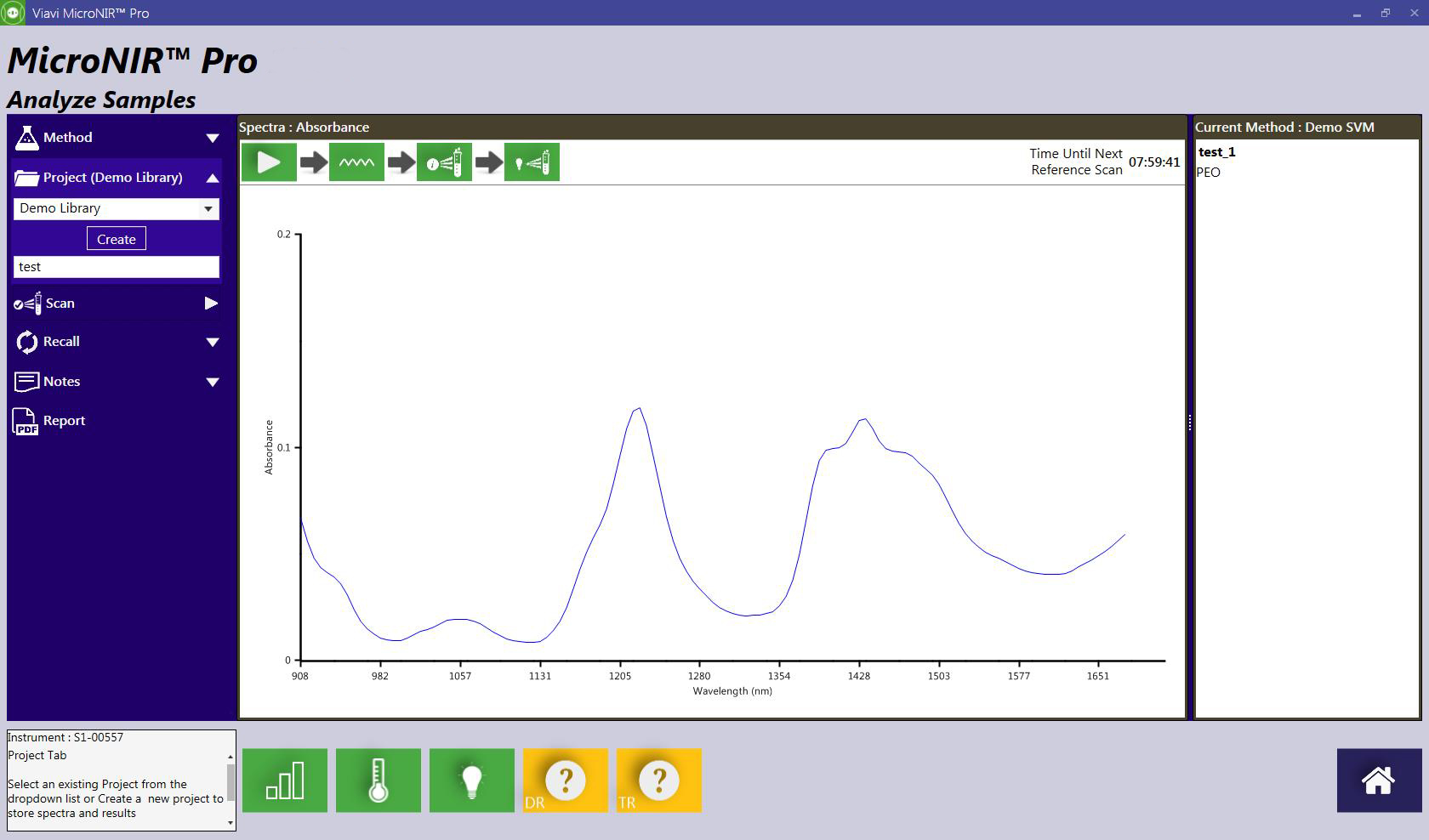Screen dimensions: 1429x840
Task: Click the Current Method : Demo SVM header
Action: click(x=1284, y=128)
